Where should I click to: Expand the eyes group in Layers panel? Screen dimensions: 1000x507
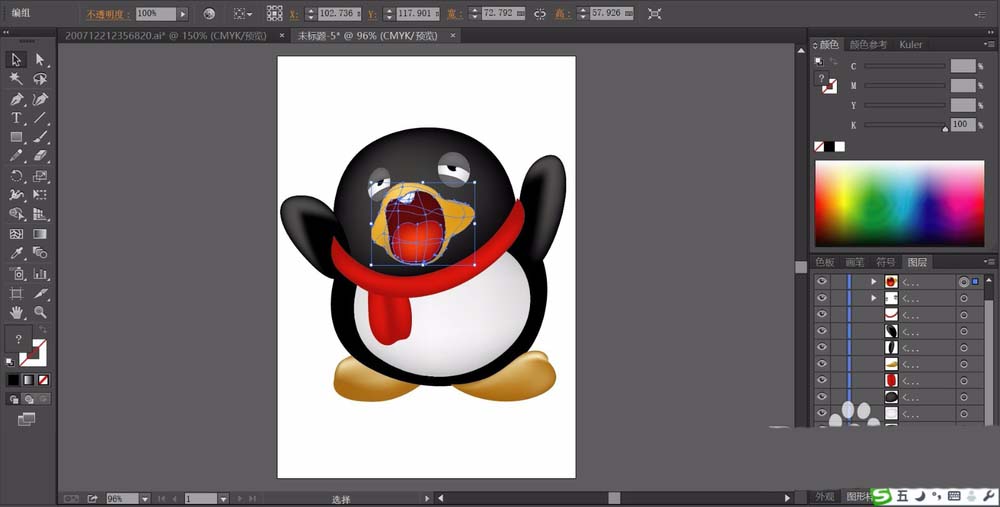(x=874, y=298)
